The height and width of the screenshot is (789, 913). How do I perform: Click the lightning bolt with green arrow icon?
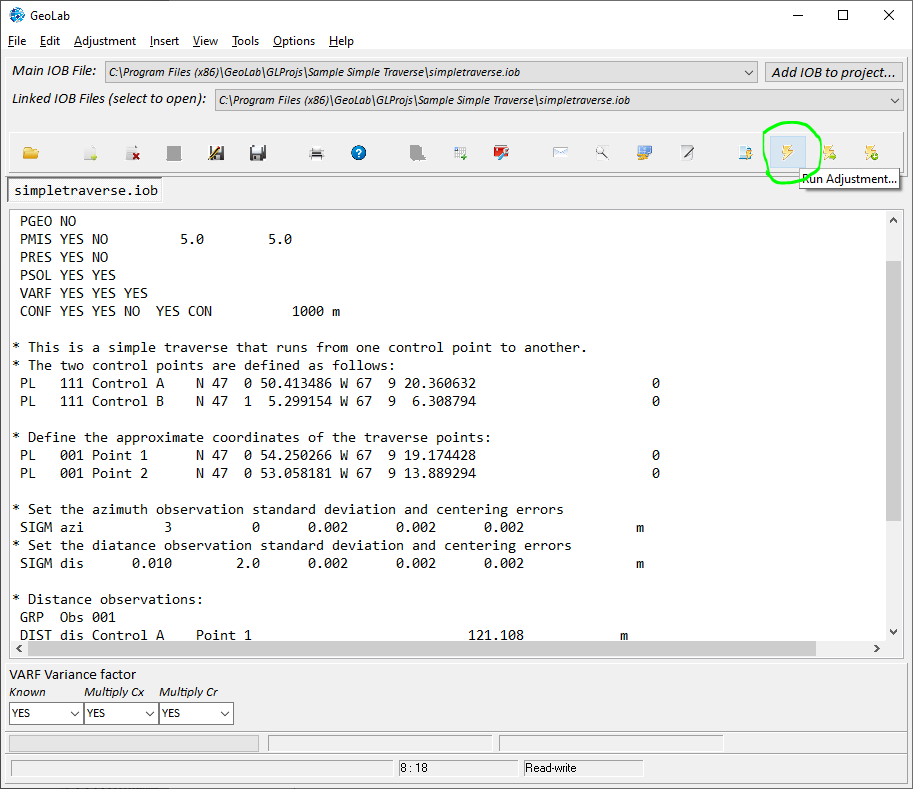tap(829, 153)
